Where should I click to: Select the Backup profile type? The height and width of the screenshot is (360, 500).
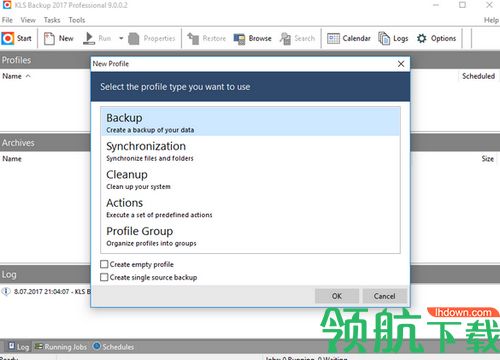click(x=250, y=122)
